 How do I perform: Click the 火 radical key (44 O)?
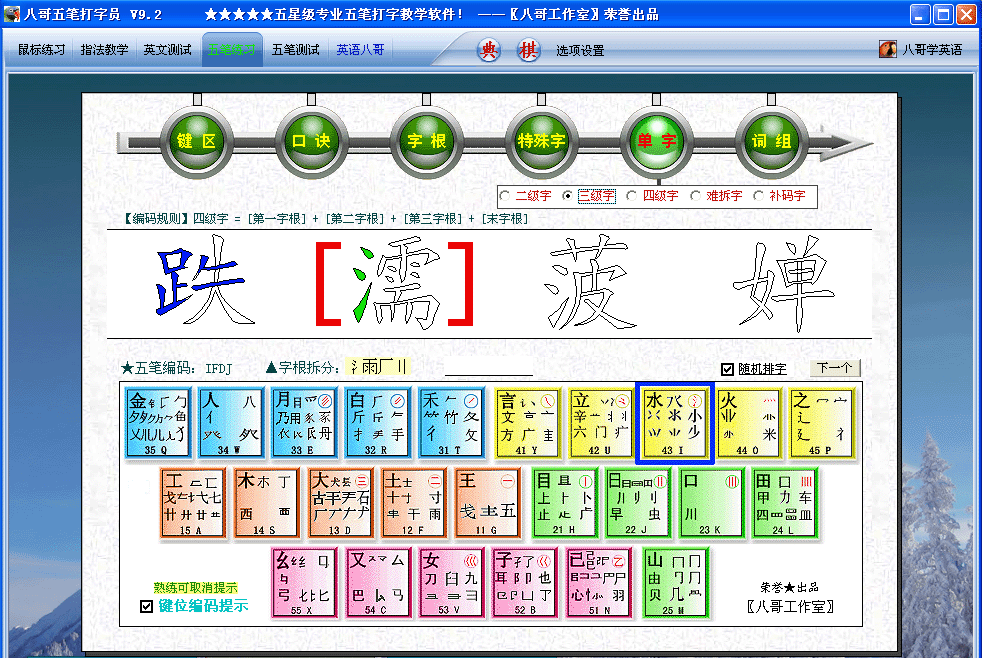point(748,422)
